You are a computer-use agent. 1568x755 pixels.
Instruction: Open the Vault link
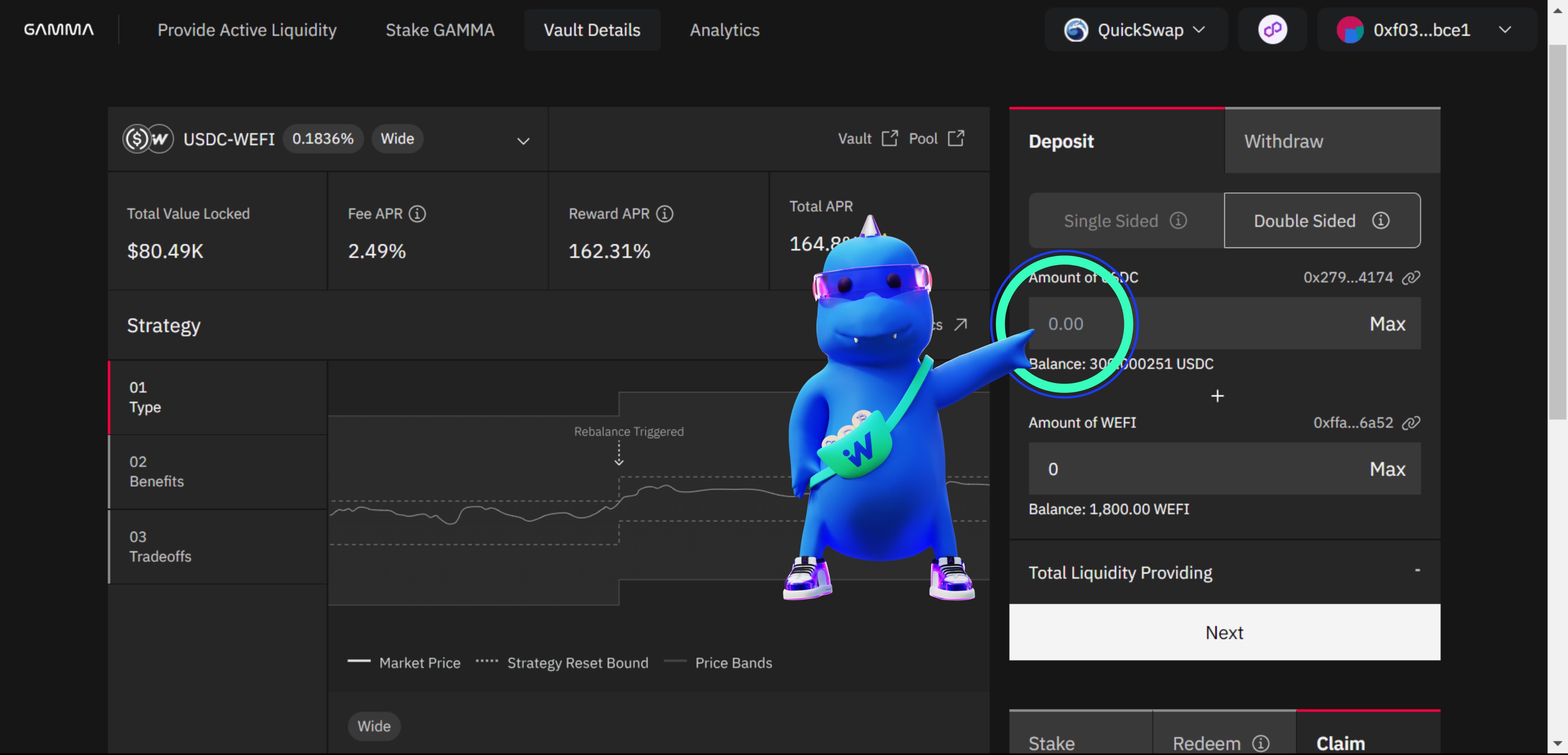854,139
